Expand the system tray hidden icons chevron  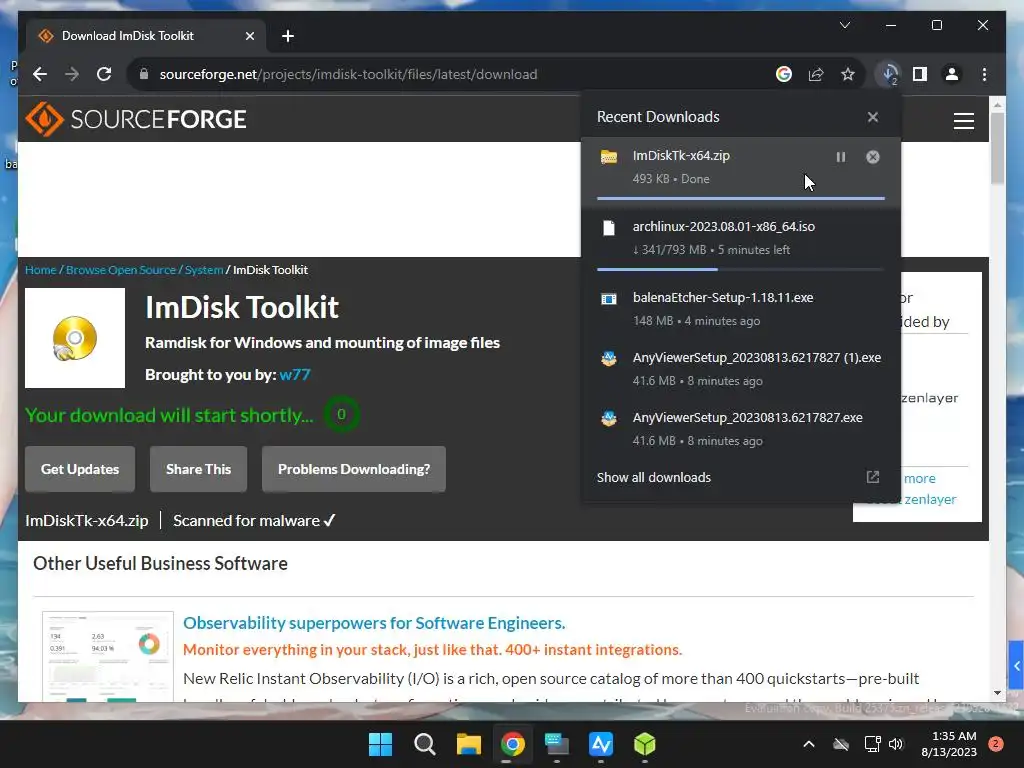click(x=808, y=744)
